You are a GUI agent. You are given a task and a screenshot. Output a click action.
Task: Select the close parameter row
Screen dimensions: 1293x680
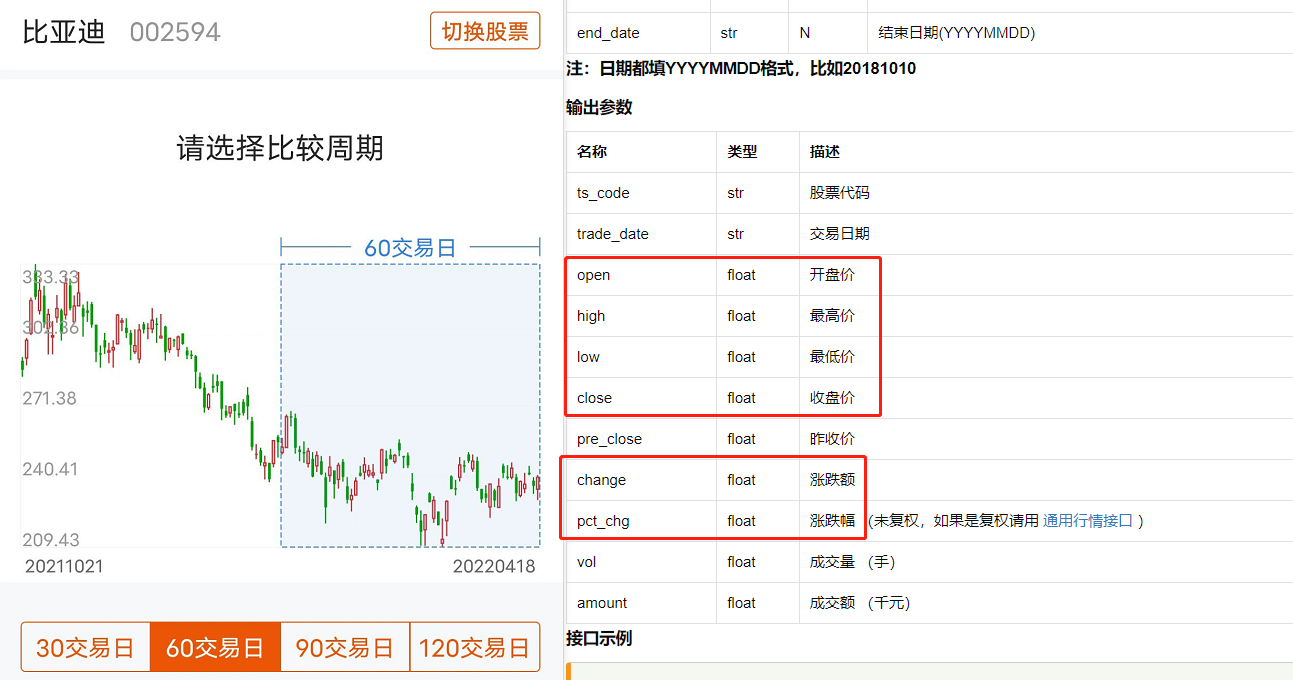640,397
